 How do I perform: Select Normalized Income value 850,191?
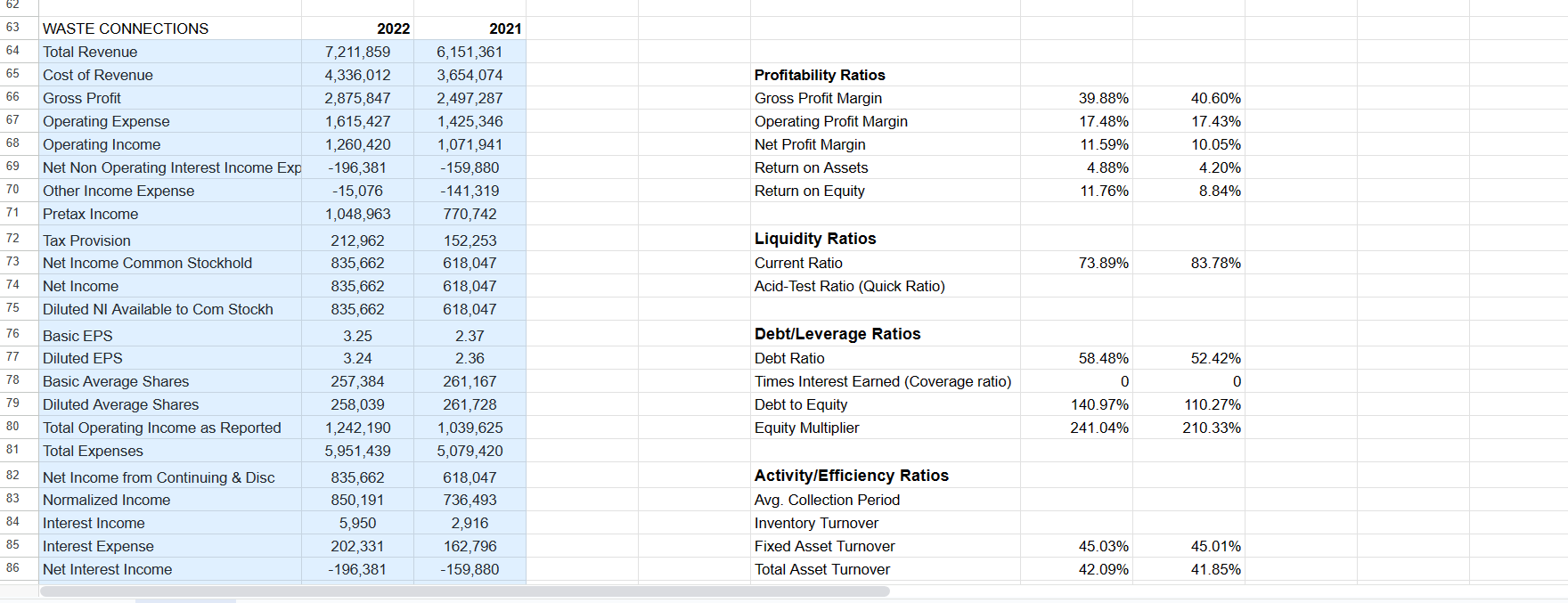[357, 500]
